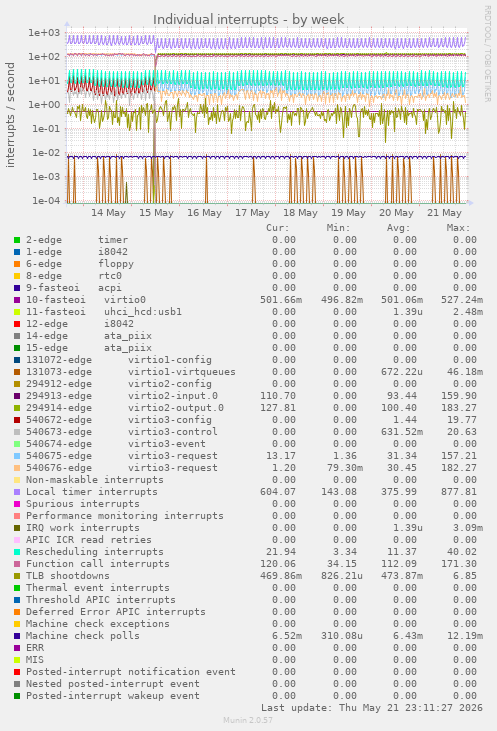Click the 'Last update' timestamp line

click(372, 708)
